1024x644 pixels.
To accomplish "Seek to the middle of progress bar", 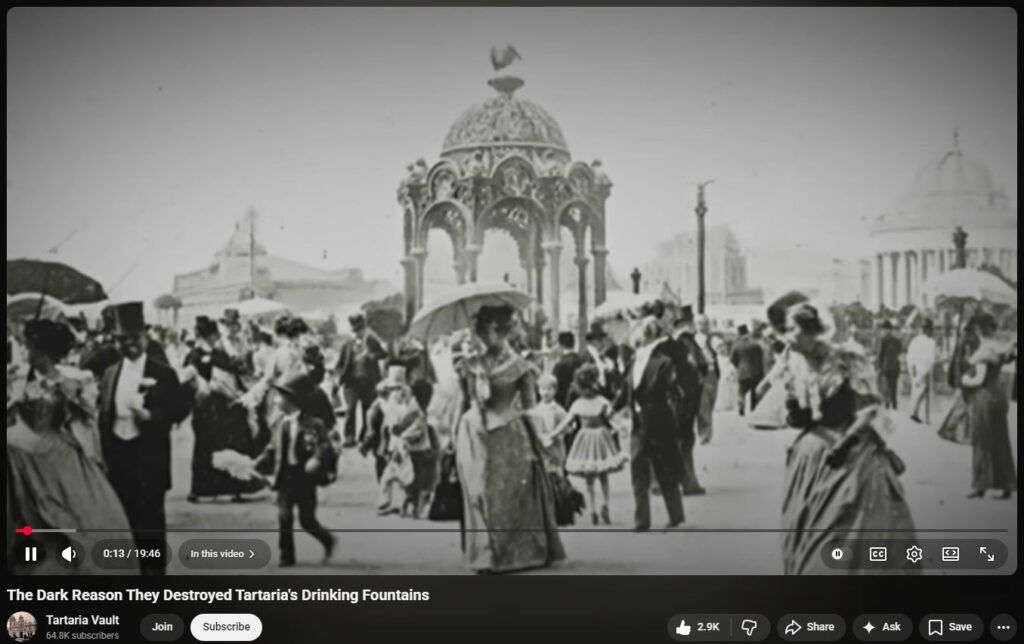I will [x=512, y=531].
